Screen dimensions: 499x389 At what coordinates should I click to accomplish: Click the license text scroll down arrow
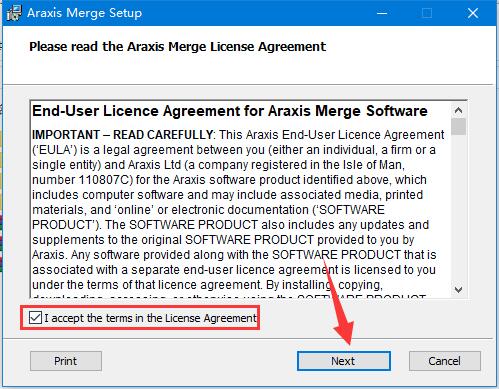[459, 289]
